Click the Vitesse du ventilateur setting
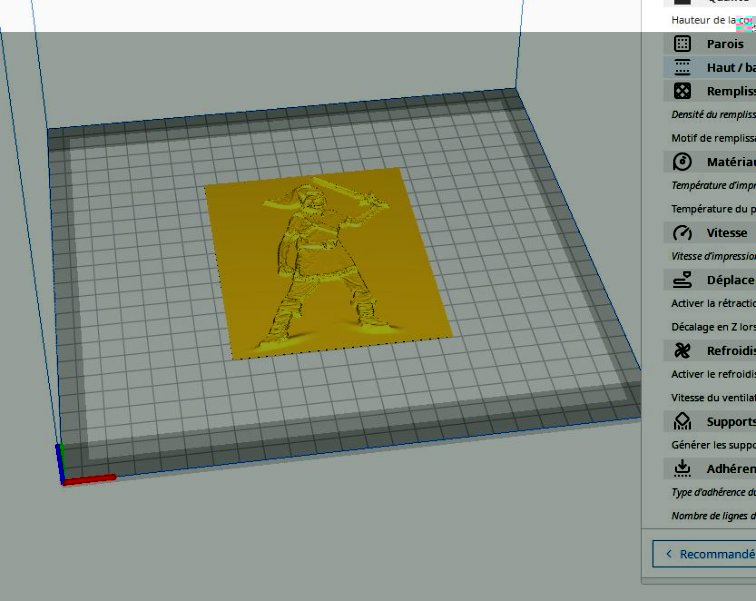 (x=714, y=398)
